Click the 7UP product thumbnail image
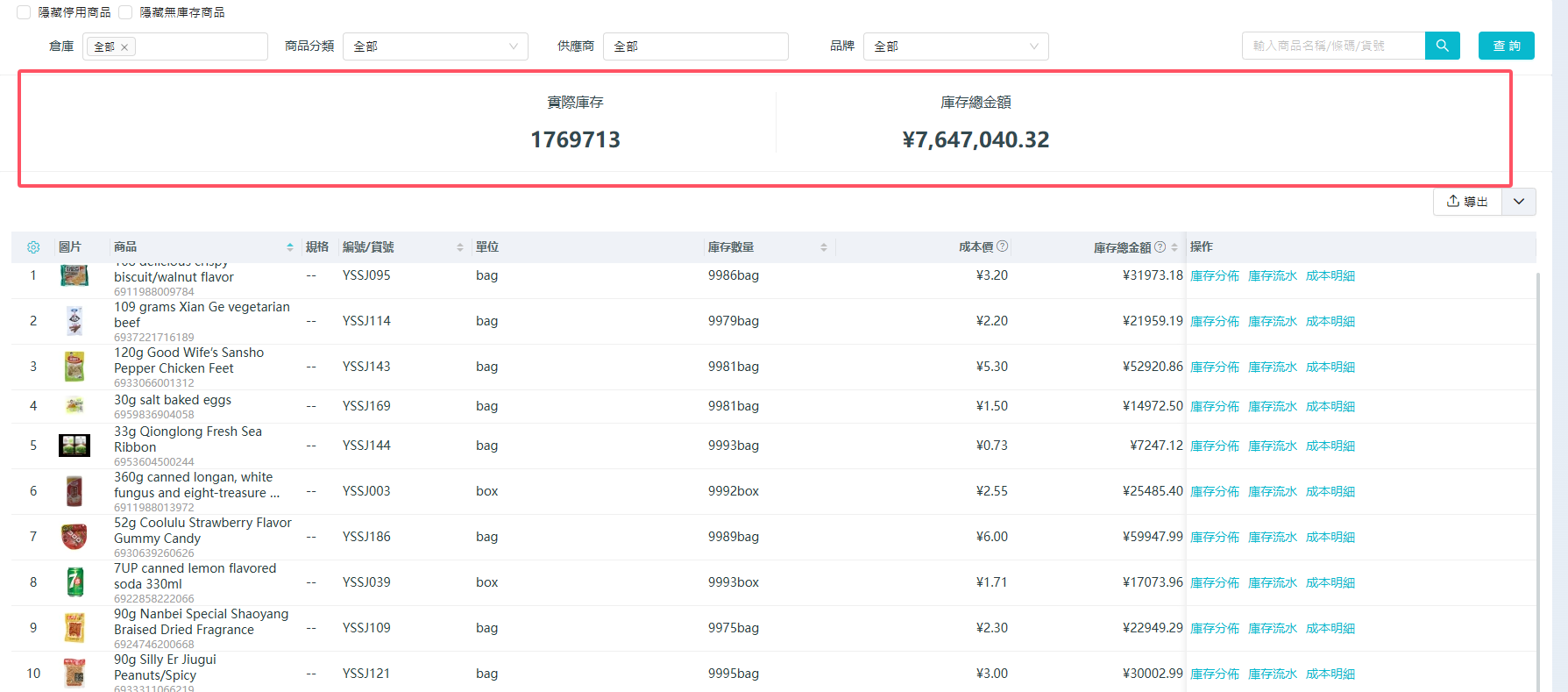The height and width of the screenshot is (692, 1568). coord(74,582)
